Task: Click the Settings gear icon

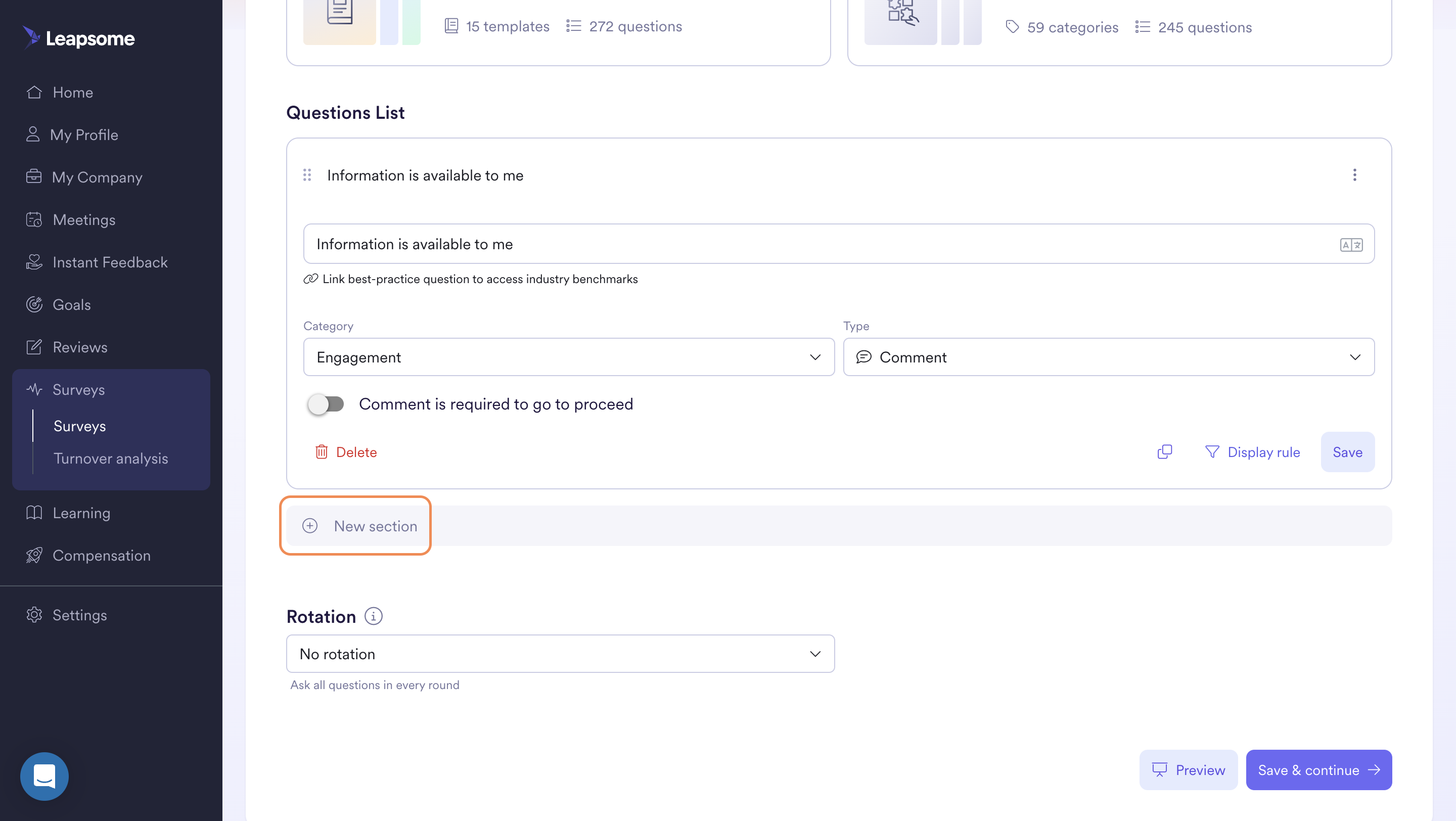Action: point(34,614)
